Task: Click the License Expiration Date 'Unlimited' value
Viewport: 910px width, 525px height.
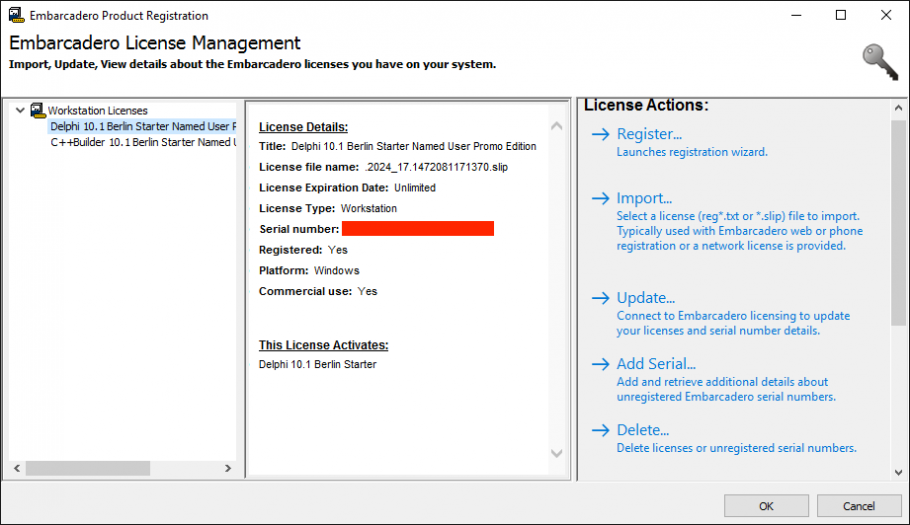Action: [414, 188]
